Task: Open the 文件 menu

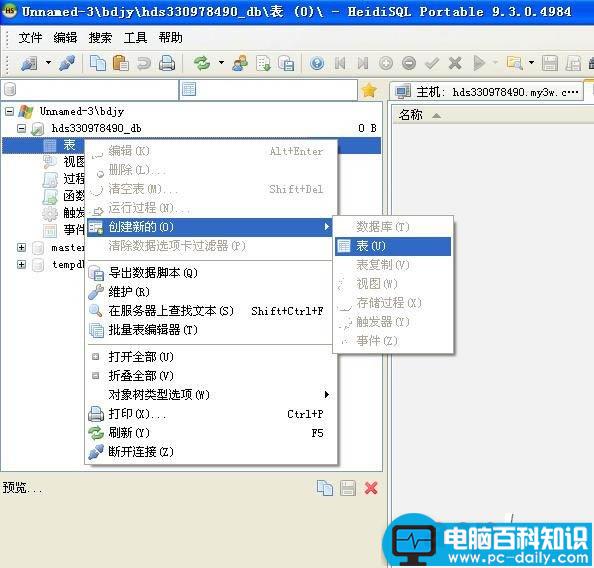Action: click(30, 38)
